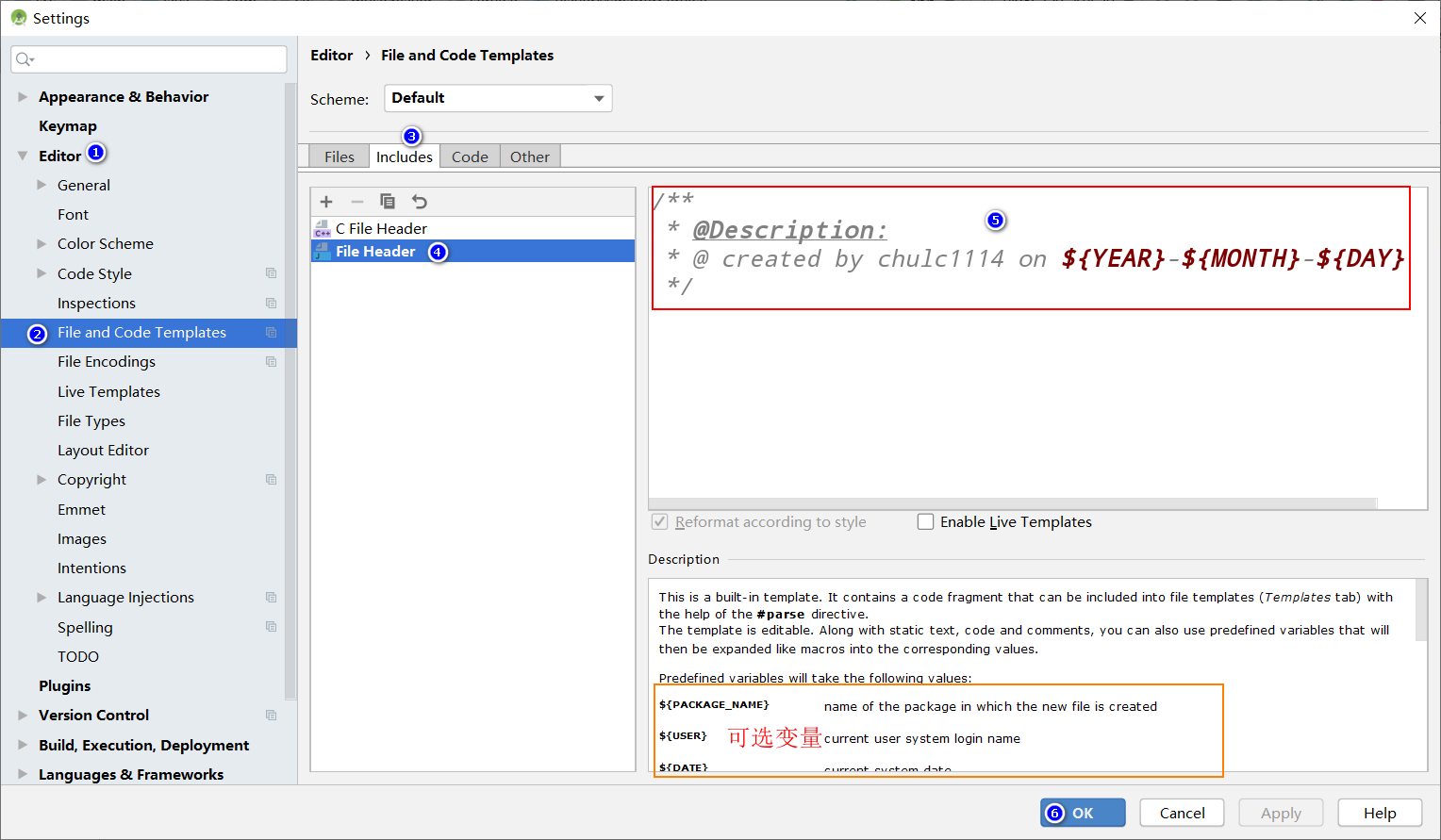The height and width of the screenshot is (840, 1441).
Task: Remove the selected template
Action: tap(357, 202)
